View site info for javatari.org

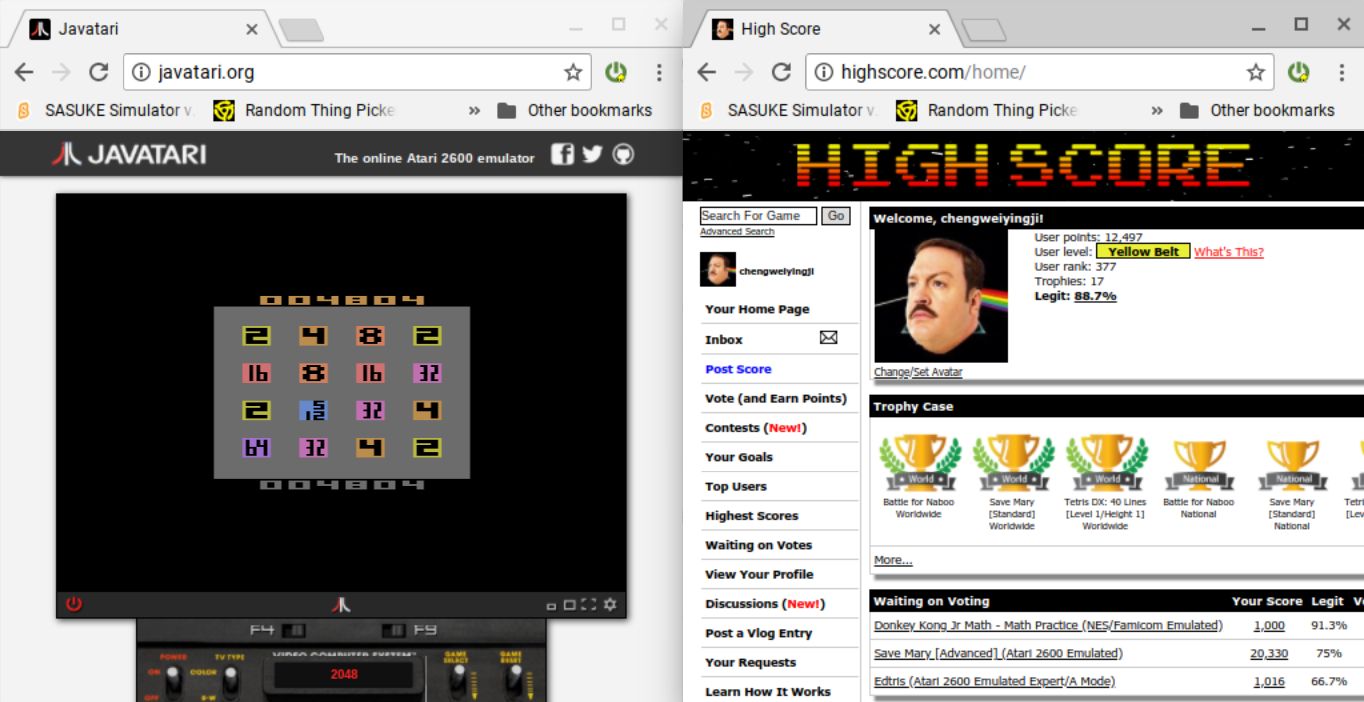coord(142,72)
